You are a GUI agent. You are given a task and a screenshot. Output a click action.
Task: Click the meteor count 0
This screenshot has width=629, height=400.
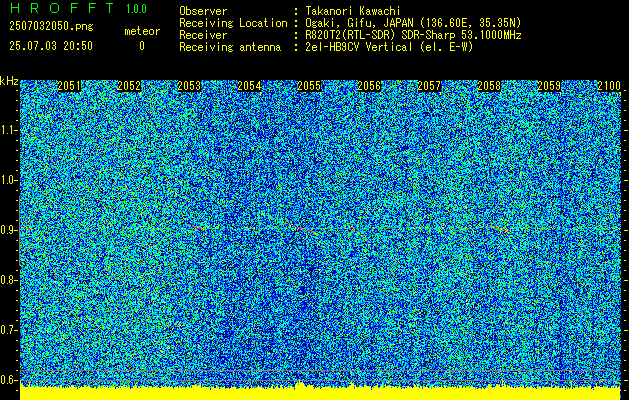point(142,46)
